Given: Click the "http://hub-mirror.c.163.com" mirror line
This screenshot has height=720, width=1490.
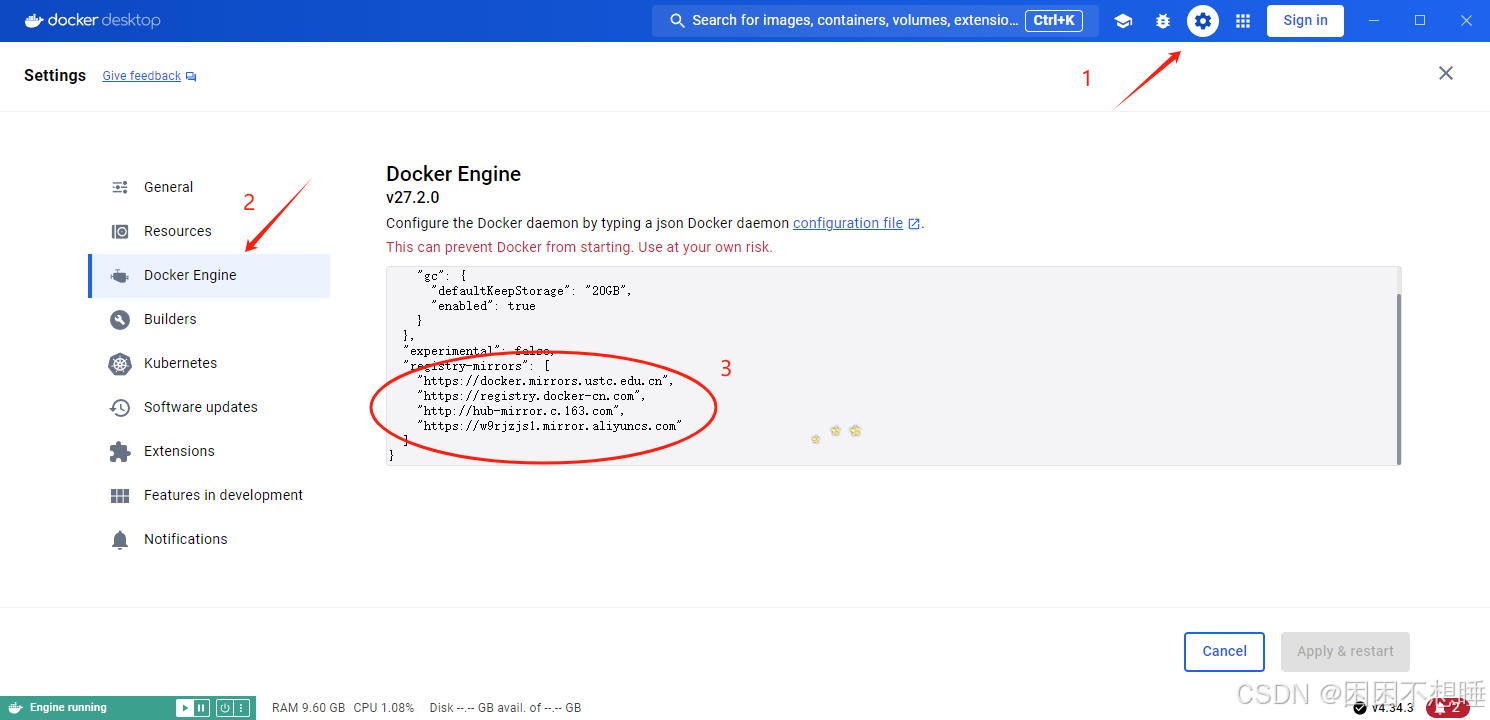Looking at the screenshot, I should coord(520,411).
